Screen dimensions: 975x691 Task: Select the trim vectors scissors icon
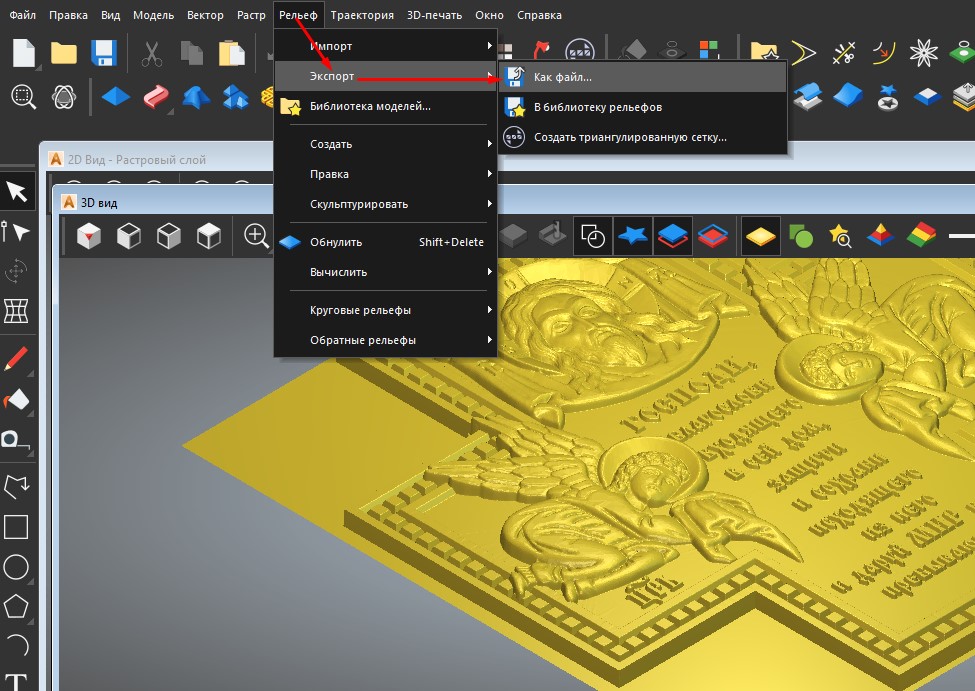[844, 53]
